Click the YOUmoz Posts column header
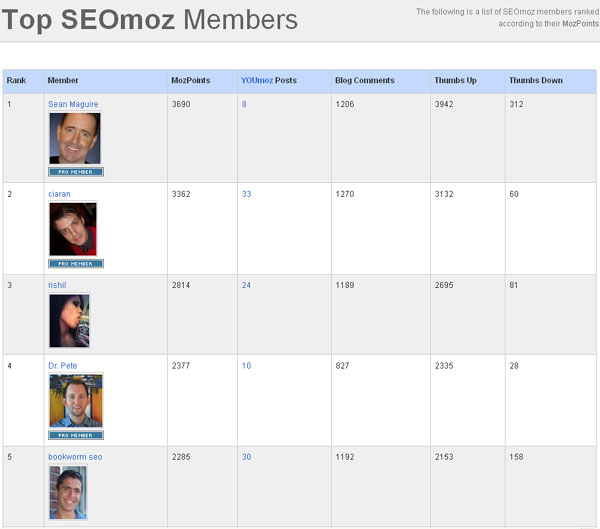600x529 pixels. 268,81
